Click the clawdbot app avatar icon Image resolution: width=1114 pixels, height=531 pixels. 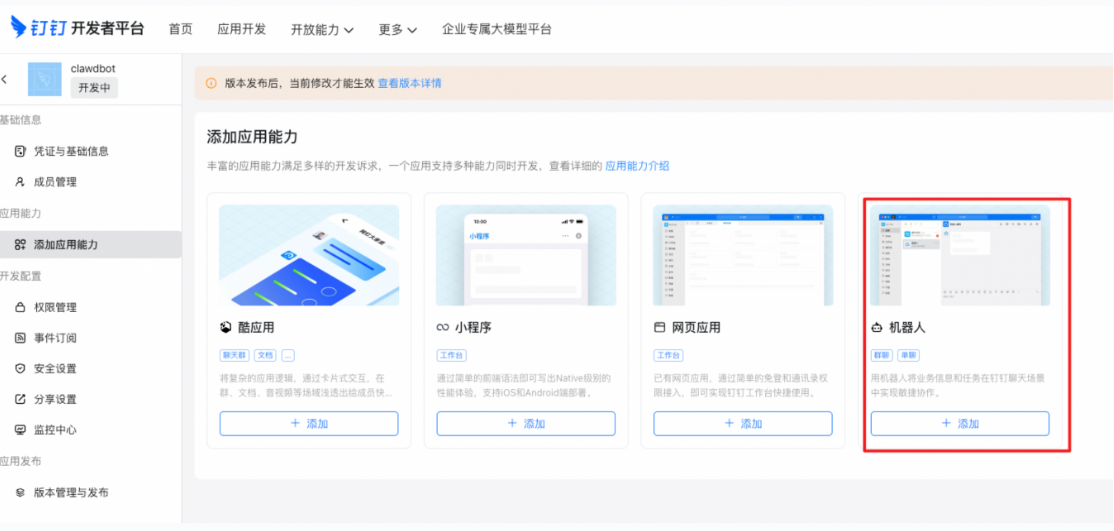pos(44,79)
